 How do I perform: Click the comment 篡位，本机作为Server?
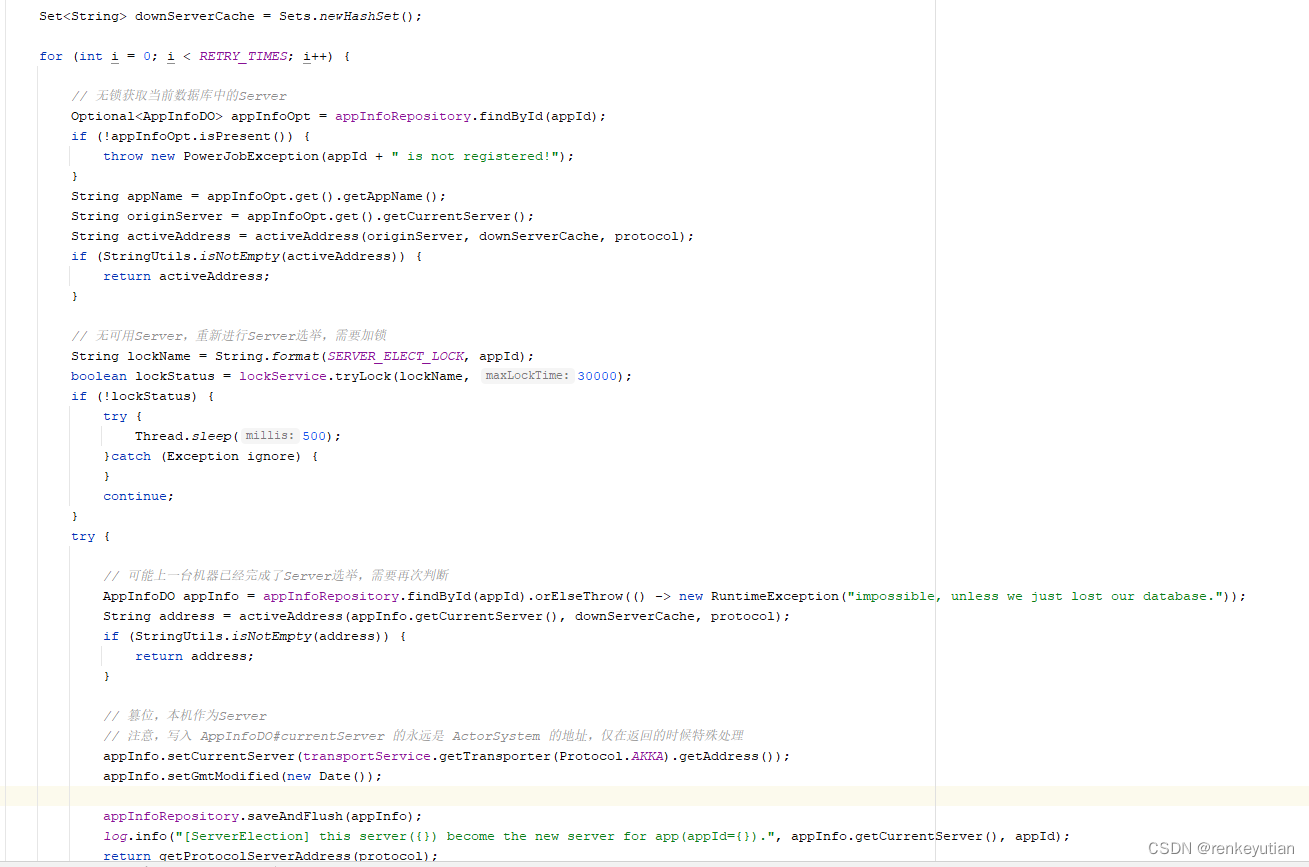click(185, 716)
